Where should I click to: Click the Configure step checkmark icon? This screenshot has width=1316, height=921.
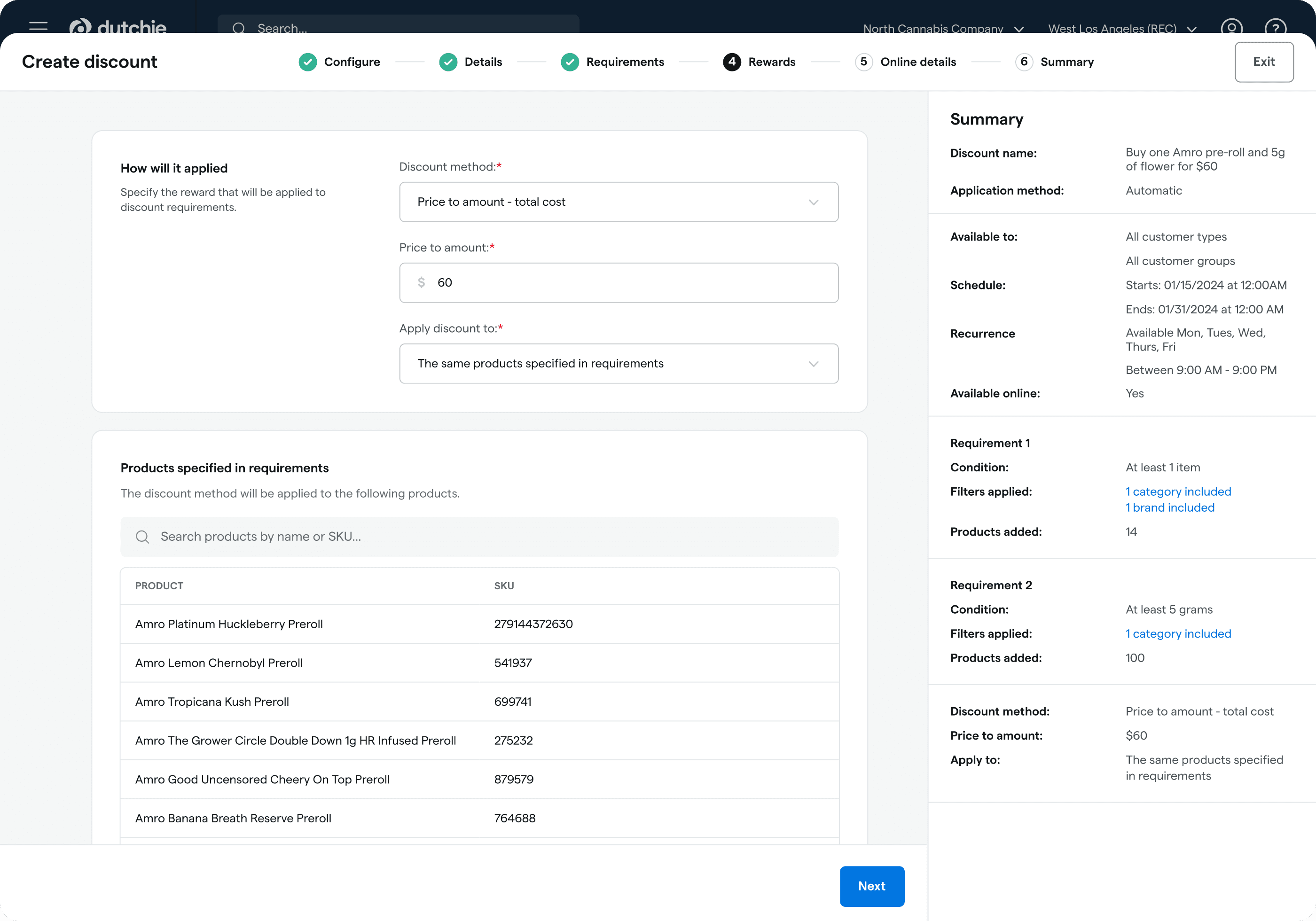point(308,62)
